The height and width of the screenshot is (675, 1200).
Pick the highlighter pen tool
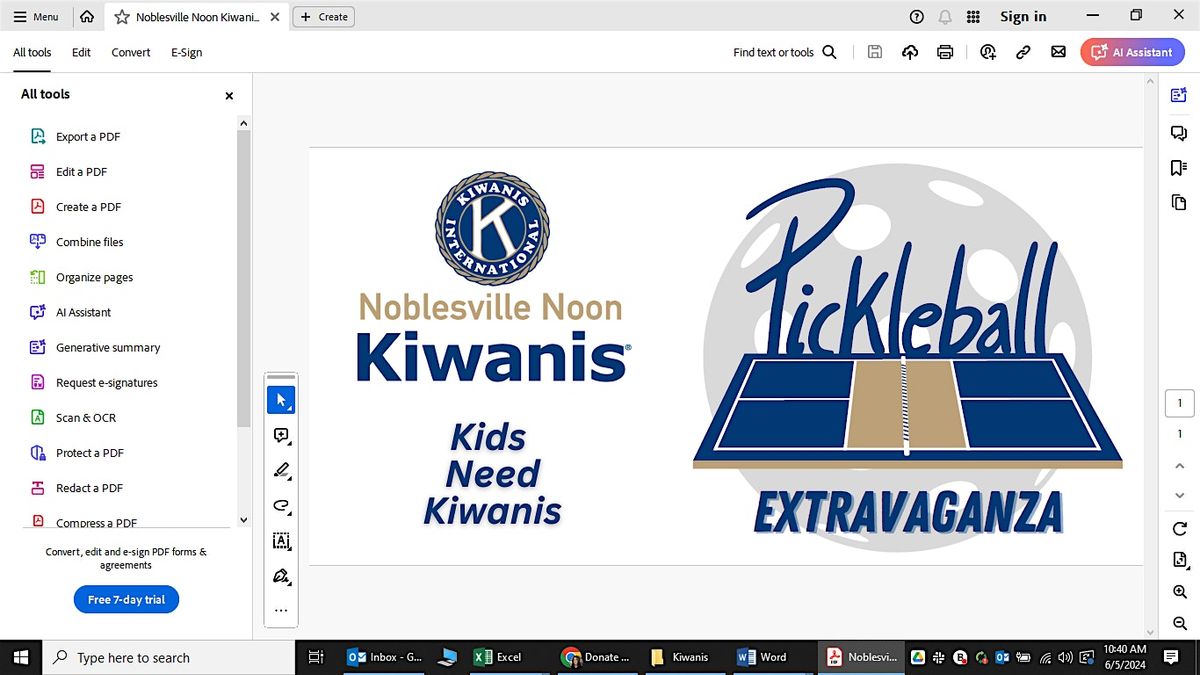(x=281, y=471)
